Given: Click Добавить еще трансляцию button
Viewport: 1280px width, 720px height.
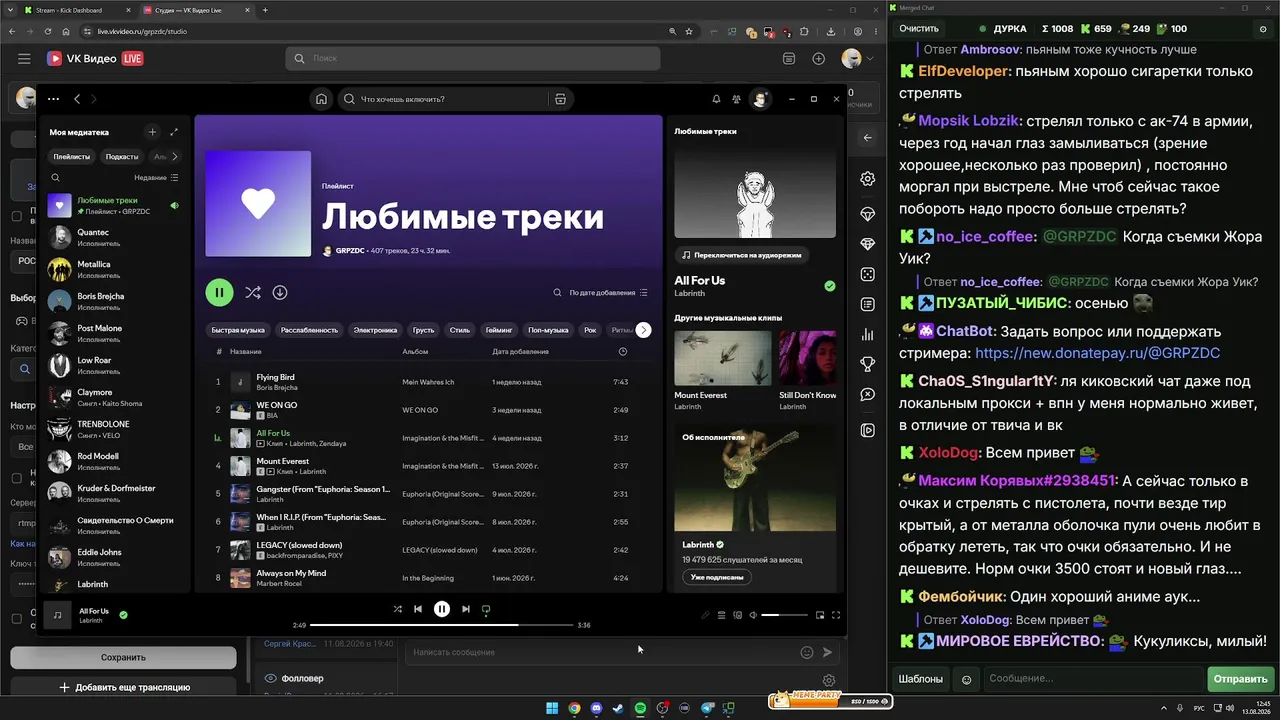Looking at the screenshot, I should pyautogui.click(x=123, y=687).
